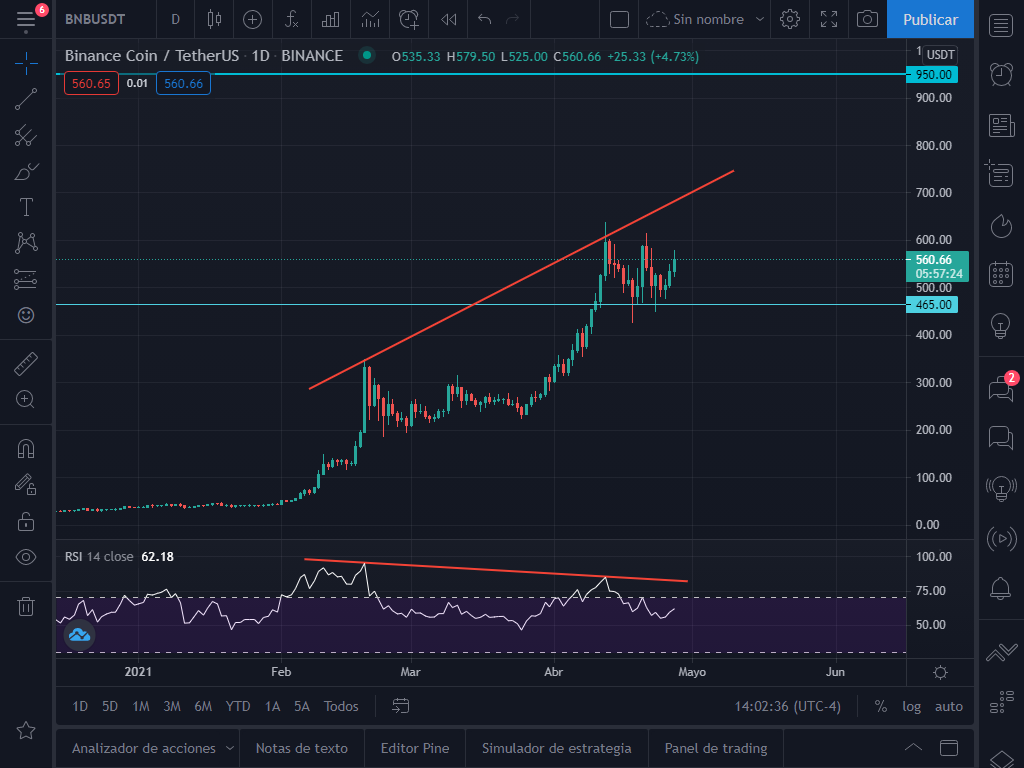Open the notifications bell icon

pyautogui.click(x=1000, y=588)
